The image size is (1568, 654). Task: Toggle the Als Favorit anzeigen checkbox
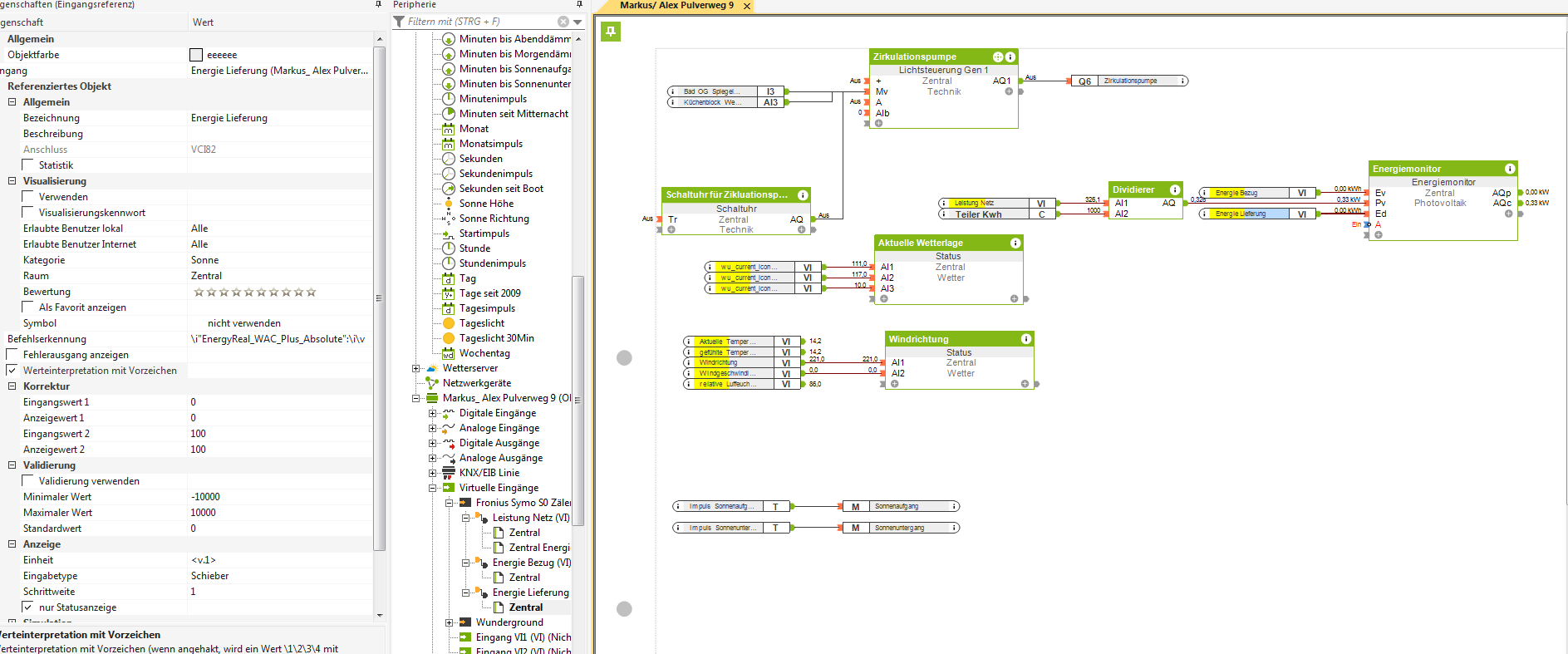pos(28,307)
